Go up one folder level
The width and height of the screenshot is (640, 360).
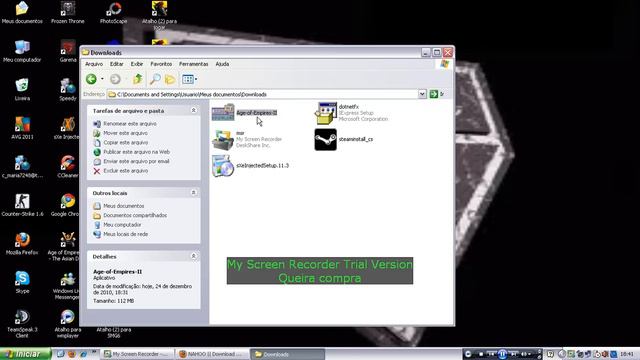[138, 79]
